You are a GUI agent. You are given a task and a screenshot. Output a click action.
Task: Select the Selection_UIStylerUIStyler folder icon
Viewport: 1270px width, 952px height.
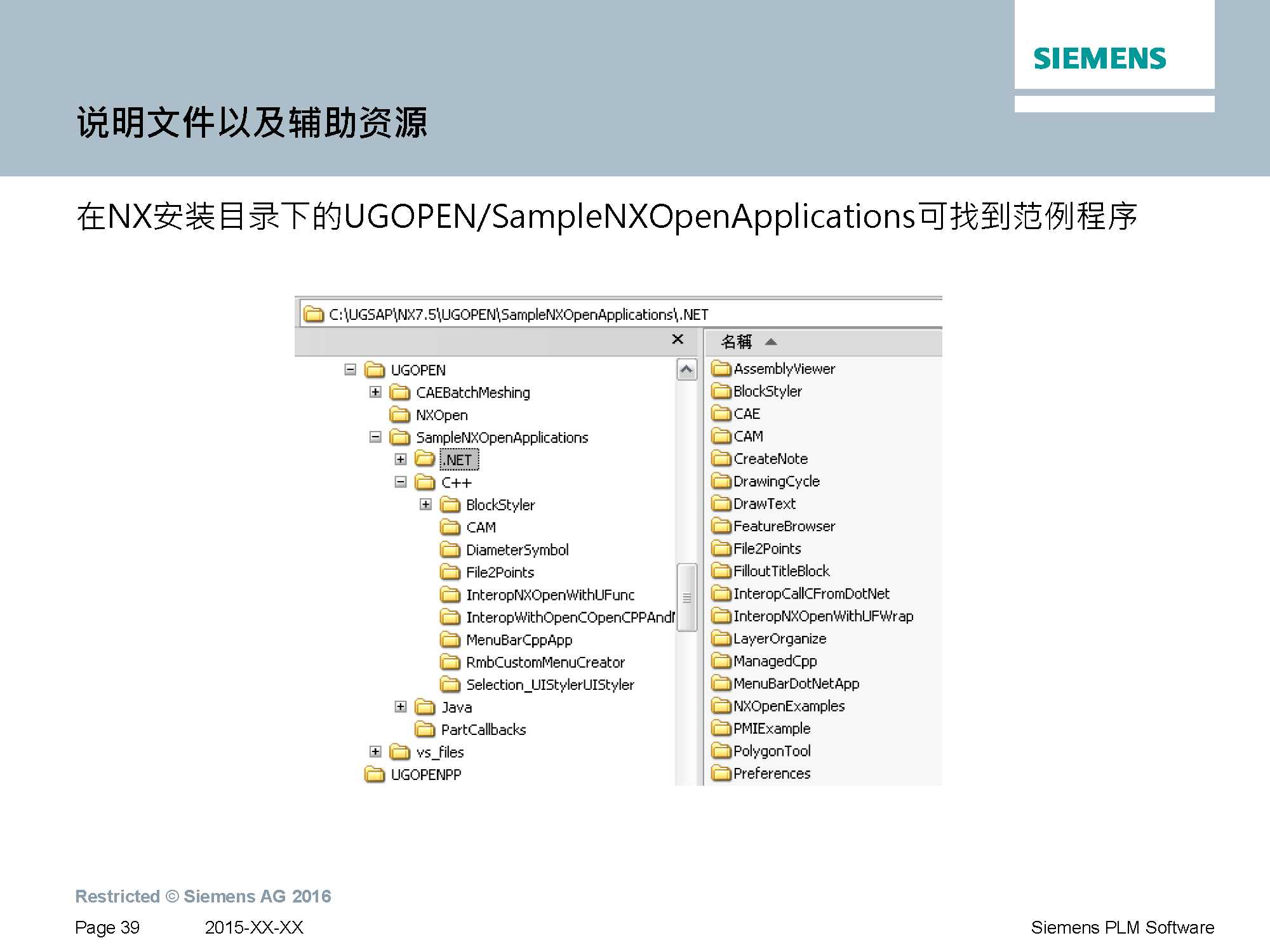450,684
